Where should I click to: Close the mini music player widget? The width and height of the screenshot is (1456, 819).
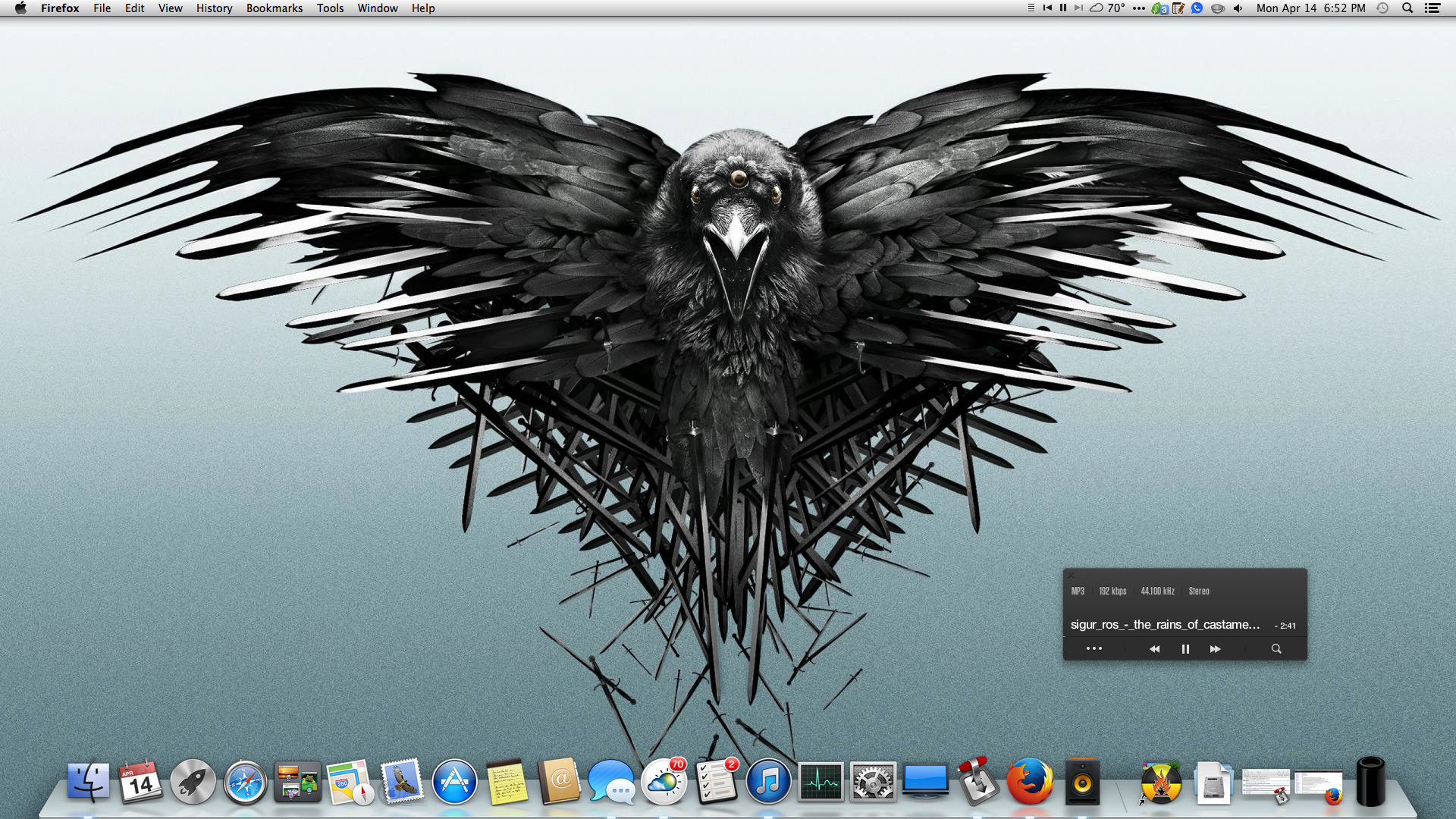tap(1071, 576)
